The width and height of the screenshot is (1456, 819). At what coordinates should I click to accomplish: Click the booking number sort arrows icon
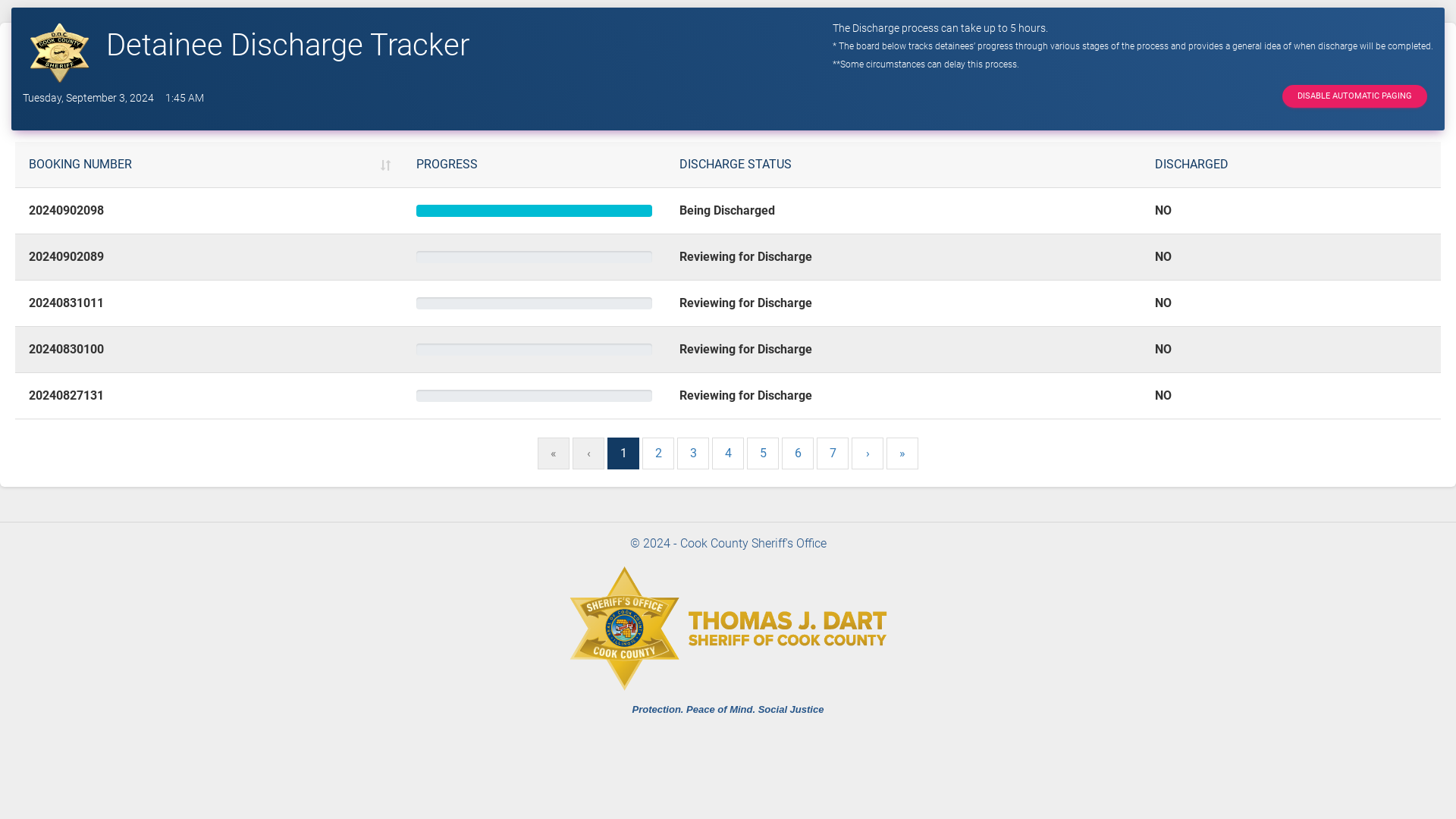(385, 165)
